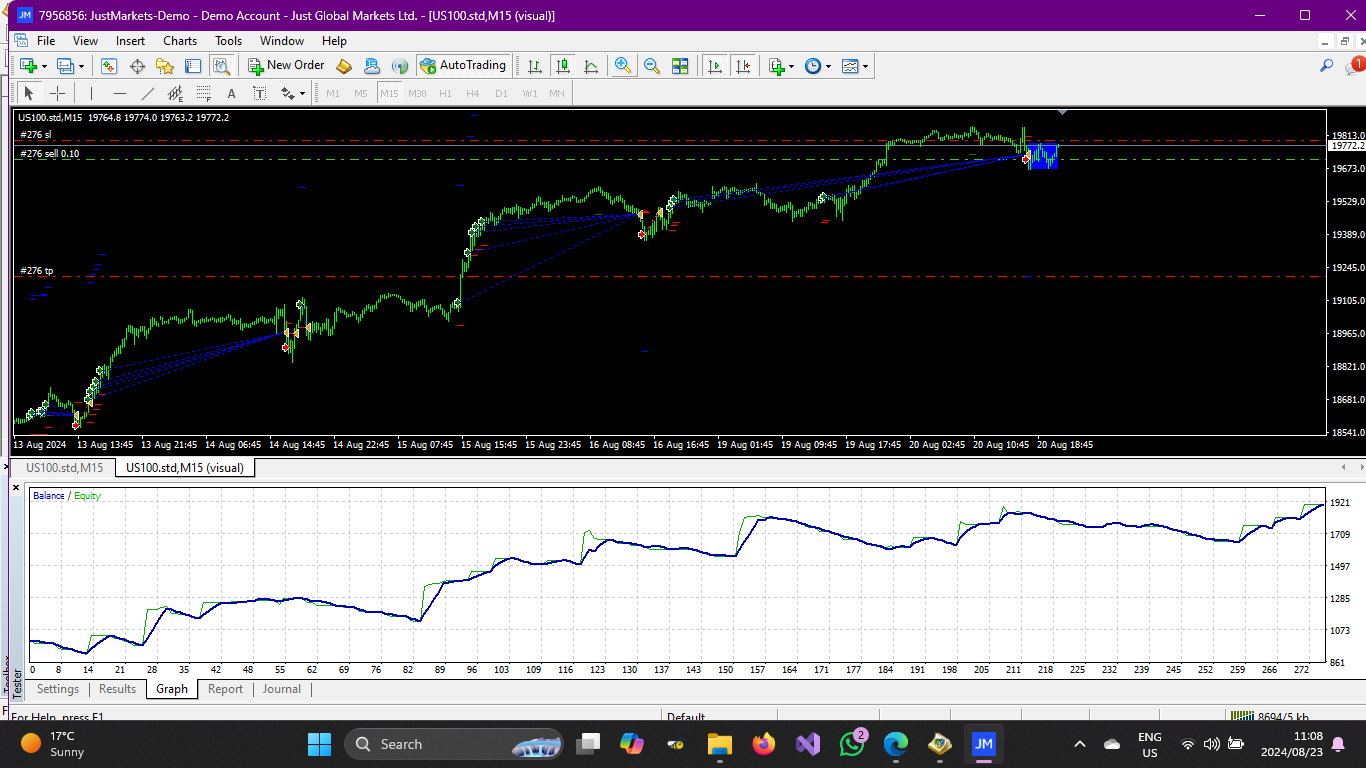Open the MetaEditor book icon

click(x=344, y=66)
